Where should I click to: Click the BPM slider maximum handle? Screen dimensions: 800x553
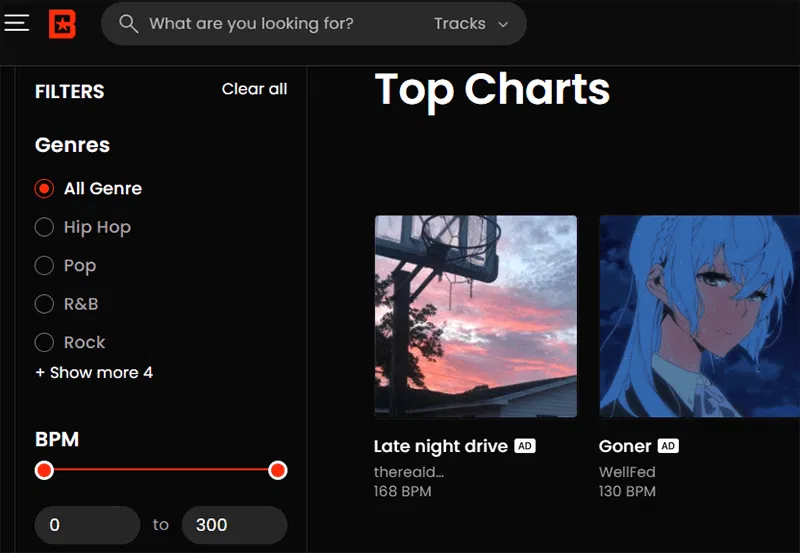coord(278,470)
